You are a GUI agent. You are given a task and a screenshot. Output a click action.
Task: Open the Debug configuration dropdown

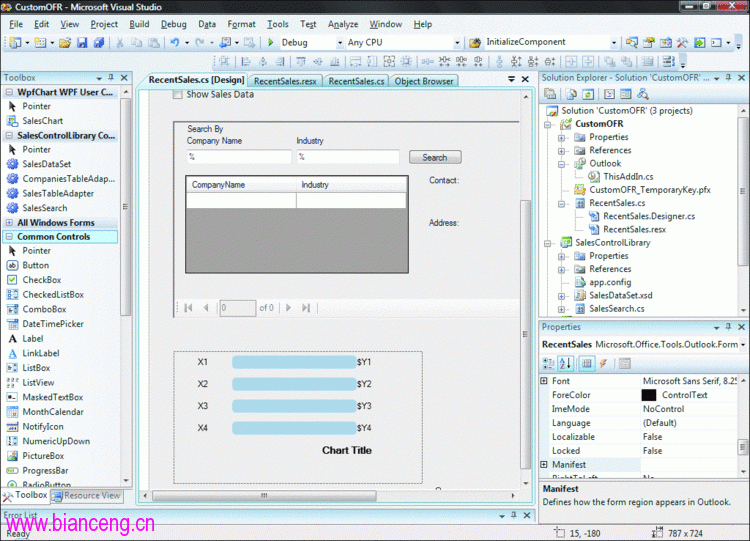tap(340, 43)
